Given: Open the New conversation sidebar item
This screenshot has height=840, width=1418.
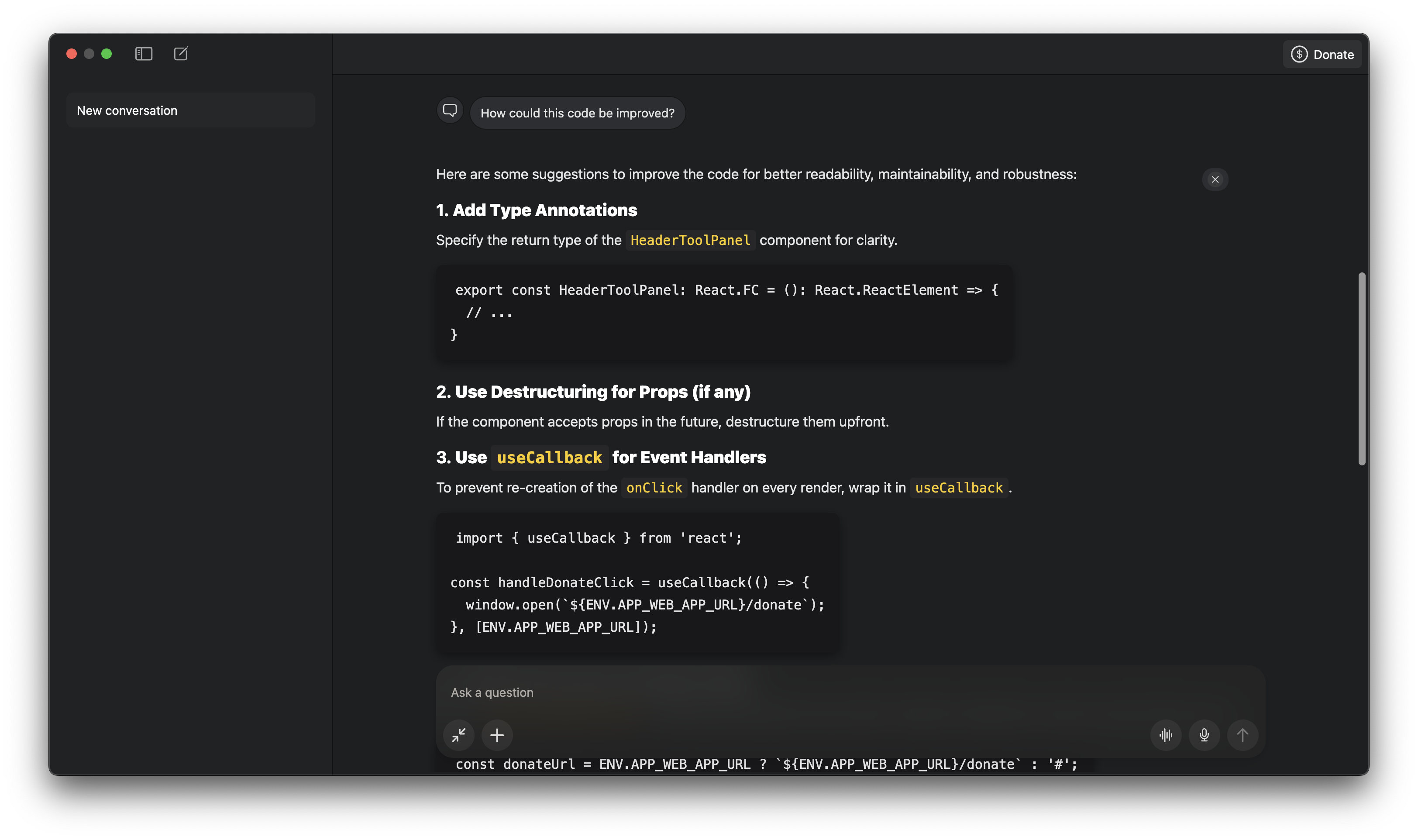Looking at the screenshot, I should point(190,110).
